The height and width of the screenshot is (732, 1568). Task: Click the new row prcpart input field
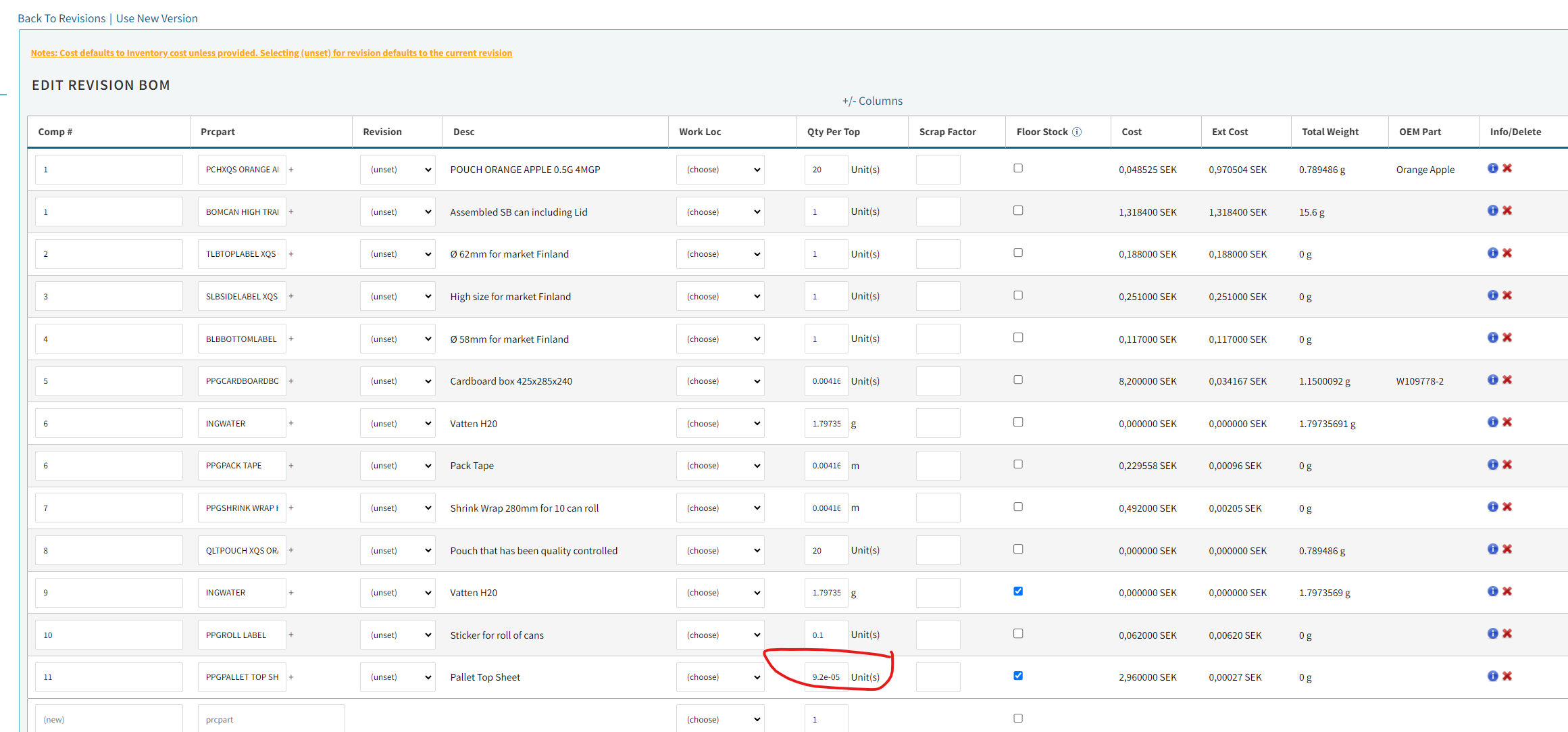click(x=271, y=718)
